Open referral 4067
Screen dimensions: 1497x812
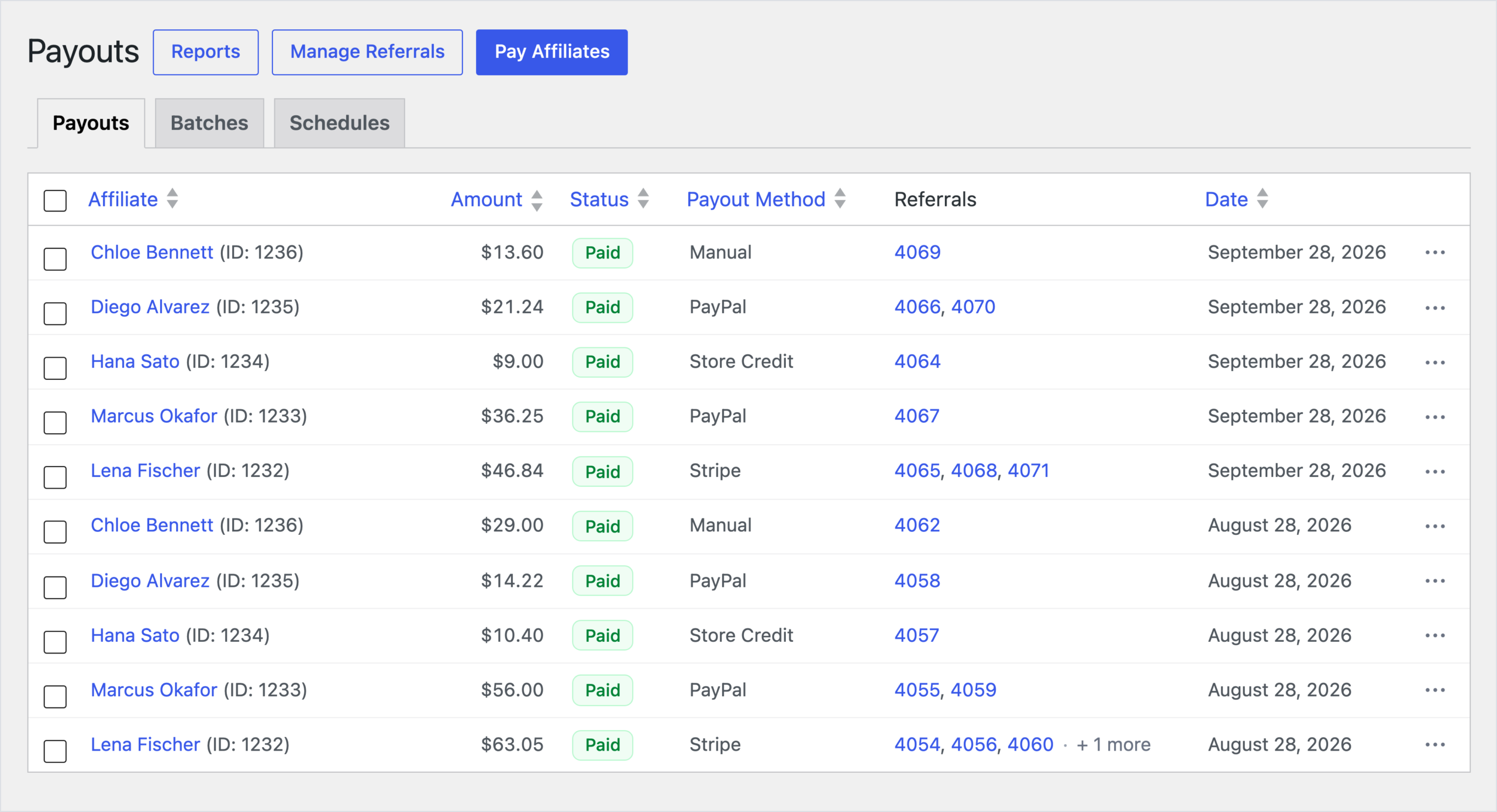coord(917,416)
